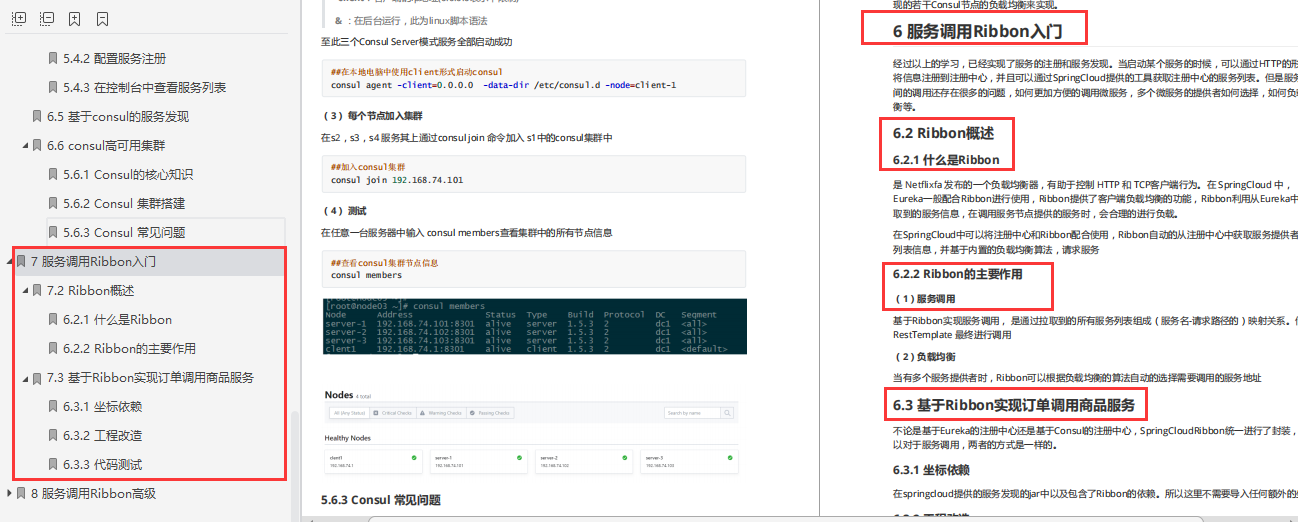This screenshot has width=1298, height=522.
Task: Click the delete bookmark icon with minus
Action: 103,18
